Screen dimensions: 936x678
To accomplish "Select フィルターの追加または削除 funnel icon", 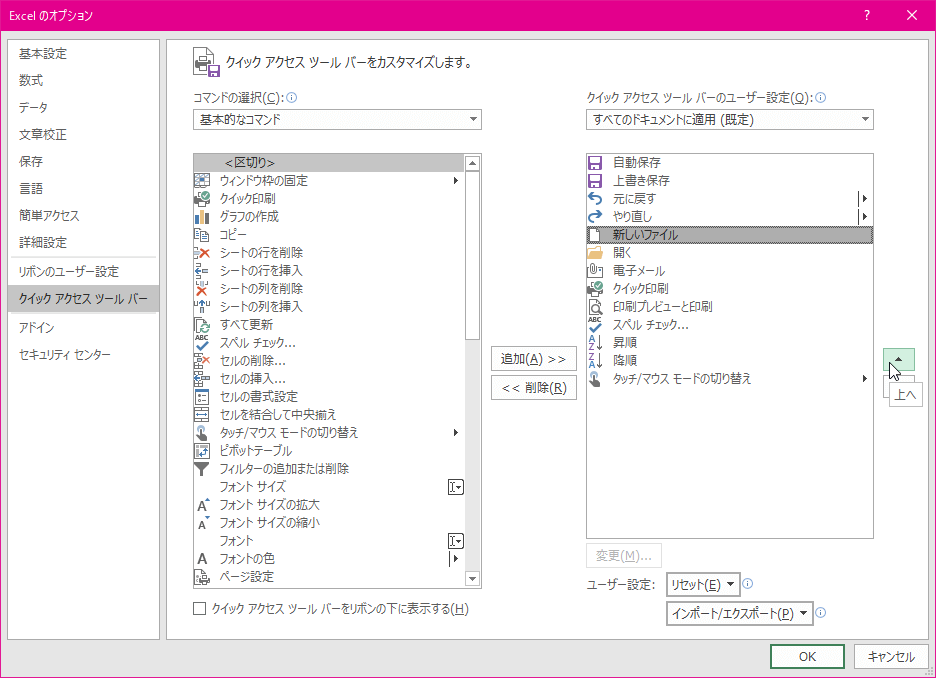I will pyautogui.click(x=202, y=469).
